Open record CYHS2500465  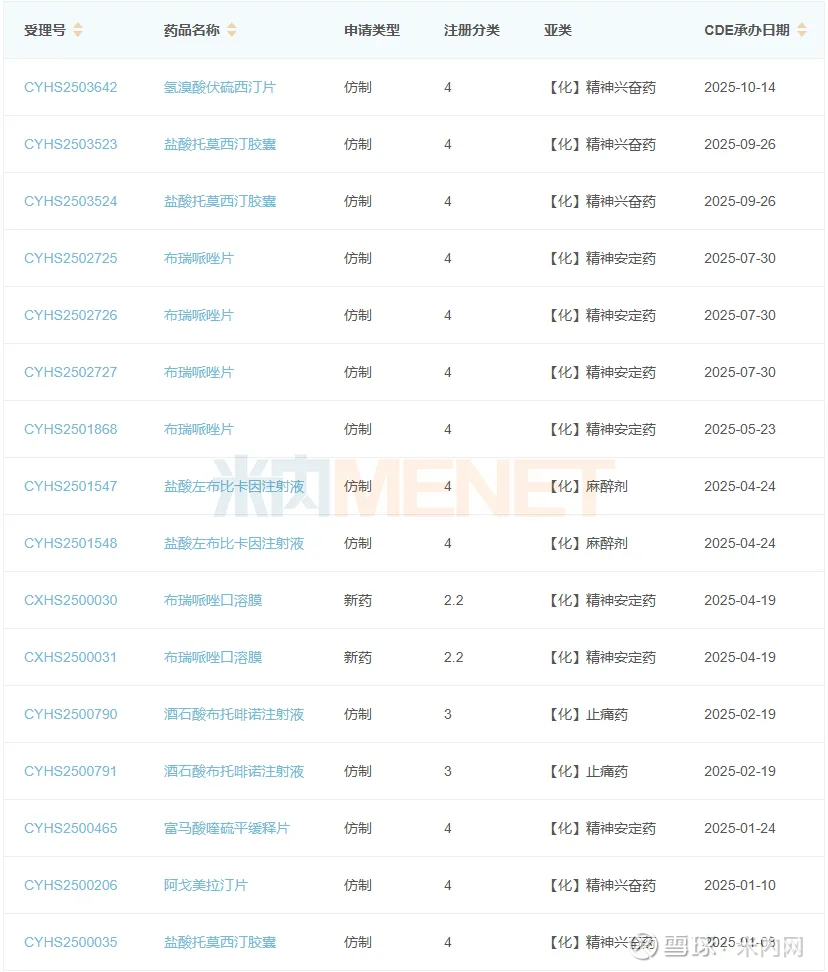[x=70, y=828]
